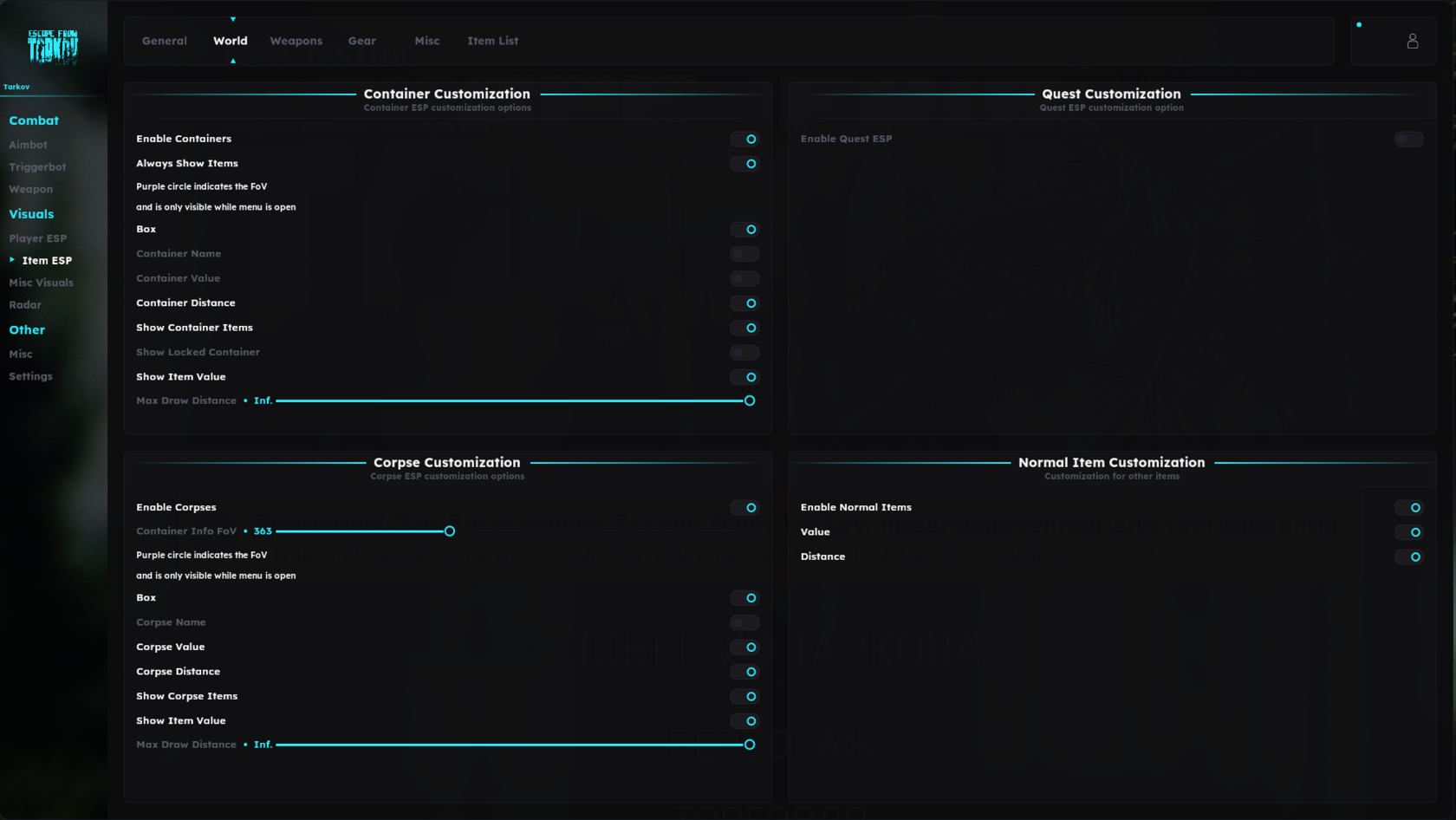The image size is (1456, 820).
Task: Open Player ESP page
Action: tap(38, 238)
